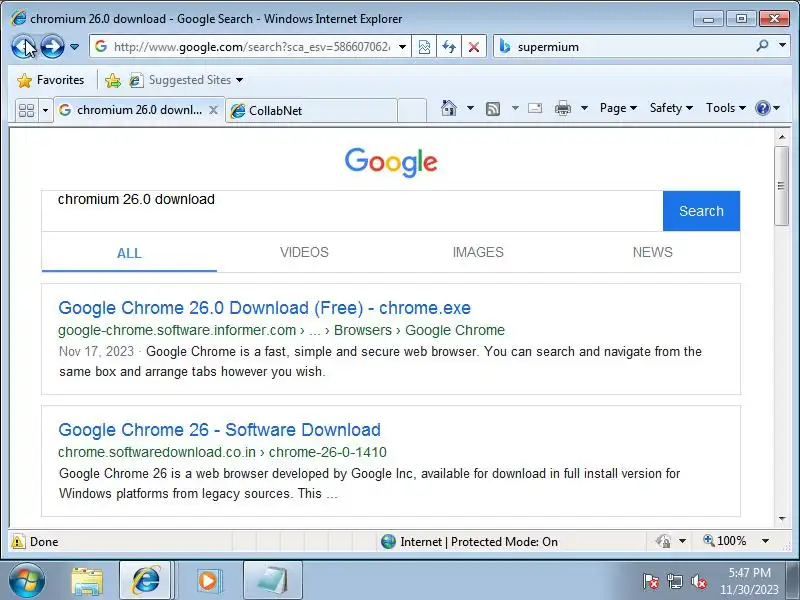Click the 100% zoom level button
The height and width of the screenshot is (600, 800).
(724, 541)
